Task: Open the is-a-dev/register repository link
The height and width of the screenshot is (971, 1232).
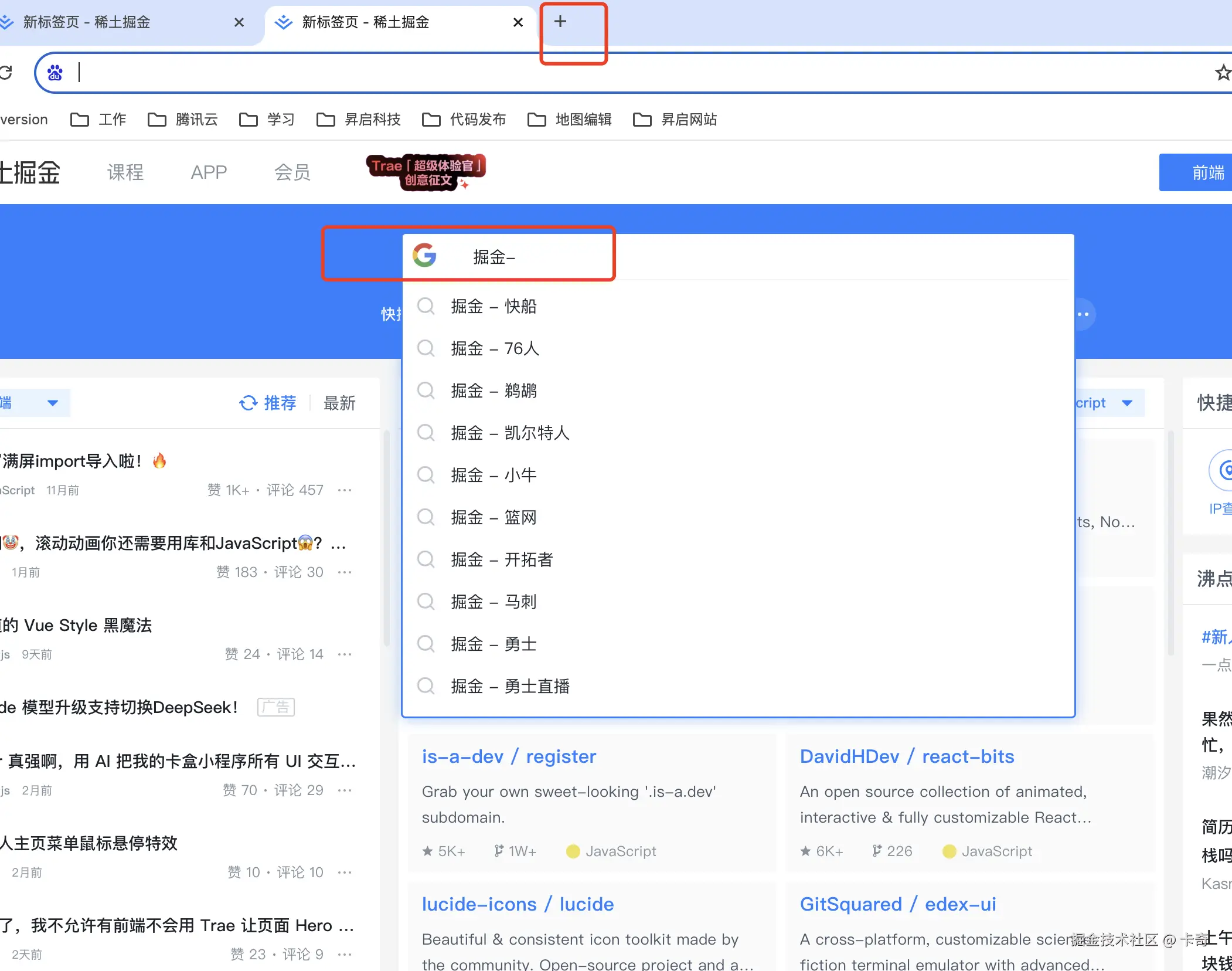Action: point(509,756)
